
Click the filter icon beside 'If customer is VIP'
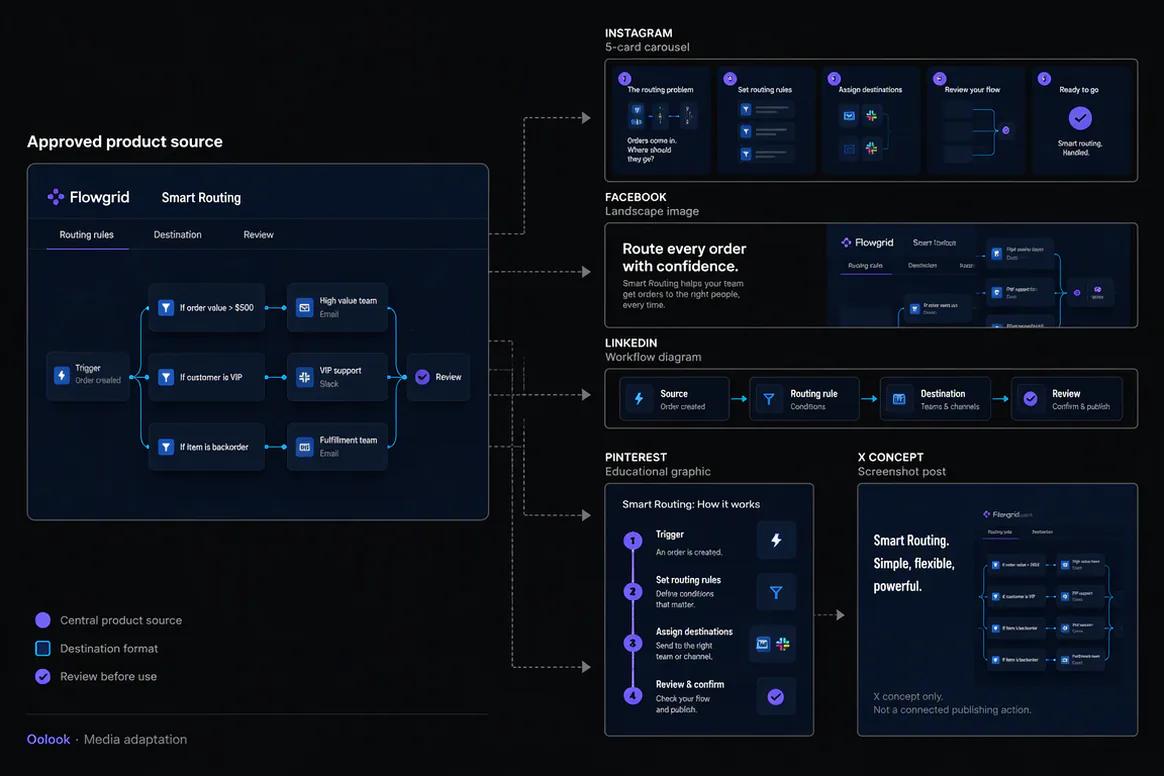[x=166, y=377]
